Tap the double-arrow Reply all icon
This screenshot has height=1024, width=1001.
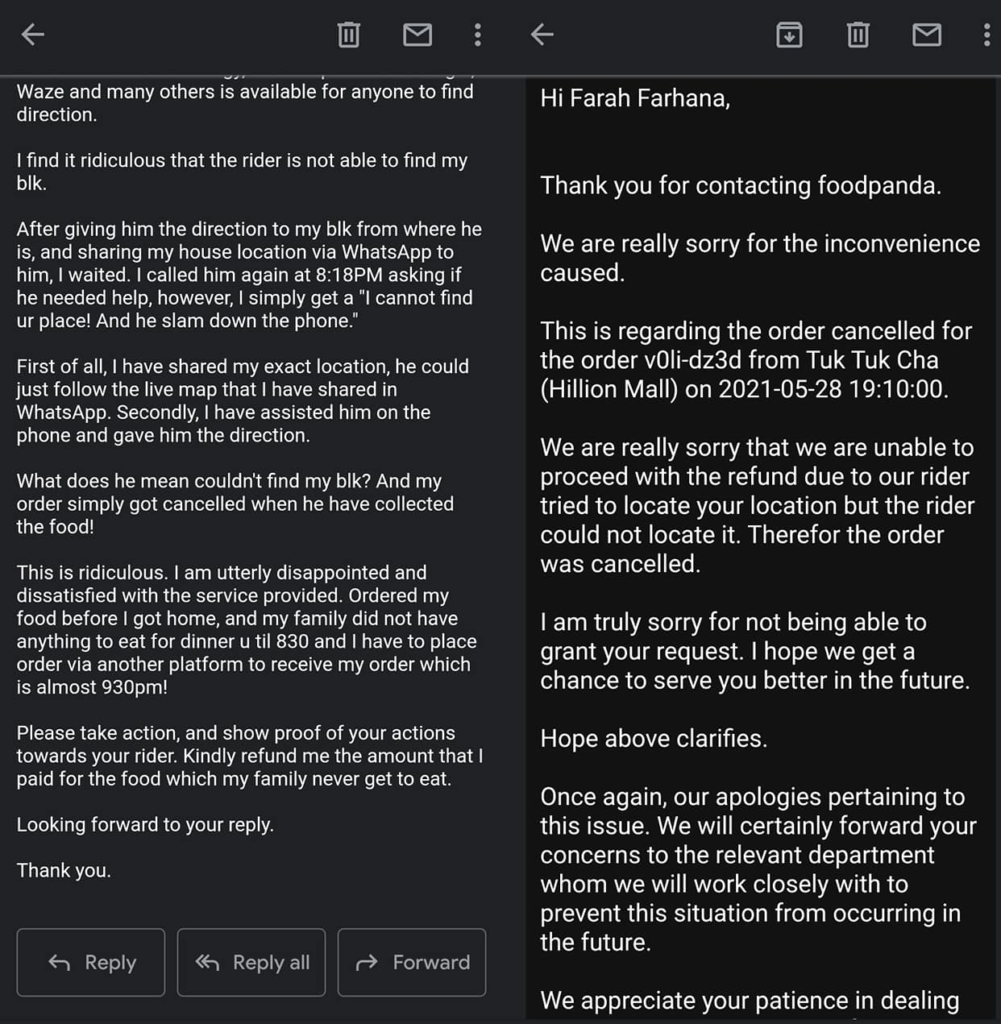[207, 962]
